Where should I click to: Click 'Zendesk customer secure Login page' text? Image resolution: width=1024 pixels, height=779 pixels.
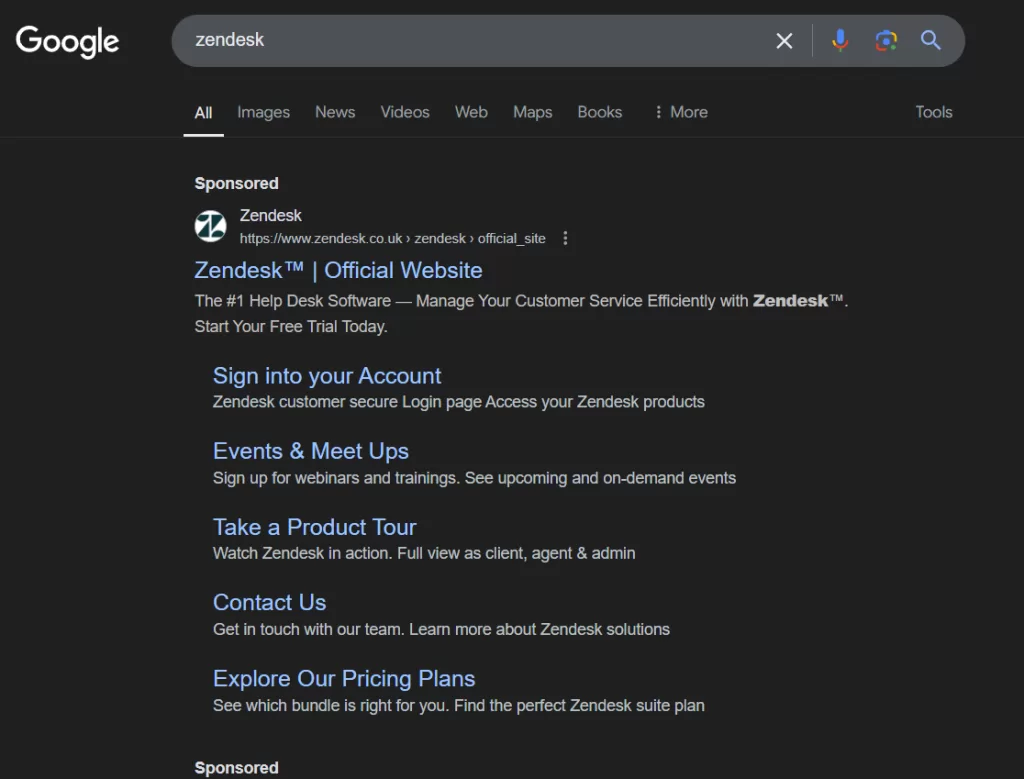click(458, 402)
